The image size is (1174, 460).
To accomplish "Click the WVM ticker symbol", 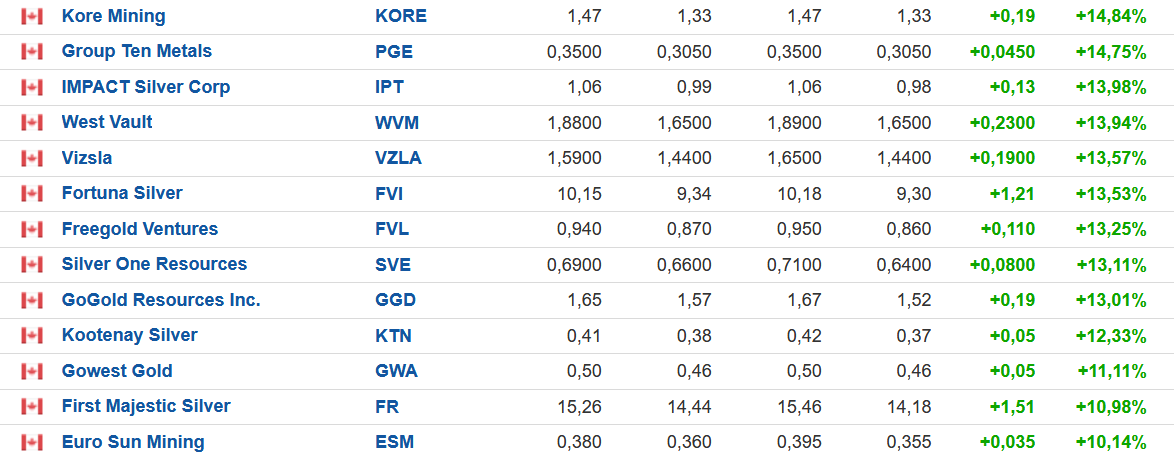I will pyautogui.click(x=397, y=122).
